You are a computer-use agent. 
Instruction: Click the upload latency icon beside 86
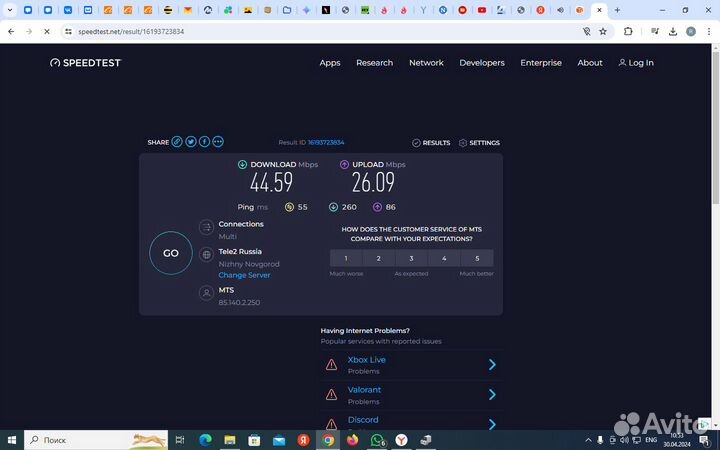point(377,207)
